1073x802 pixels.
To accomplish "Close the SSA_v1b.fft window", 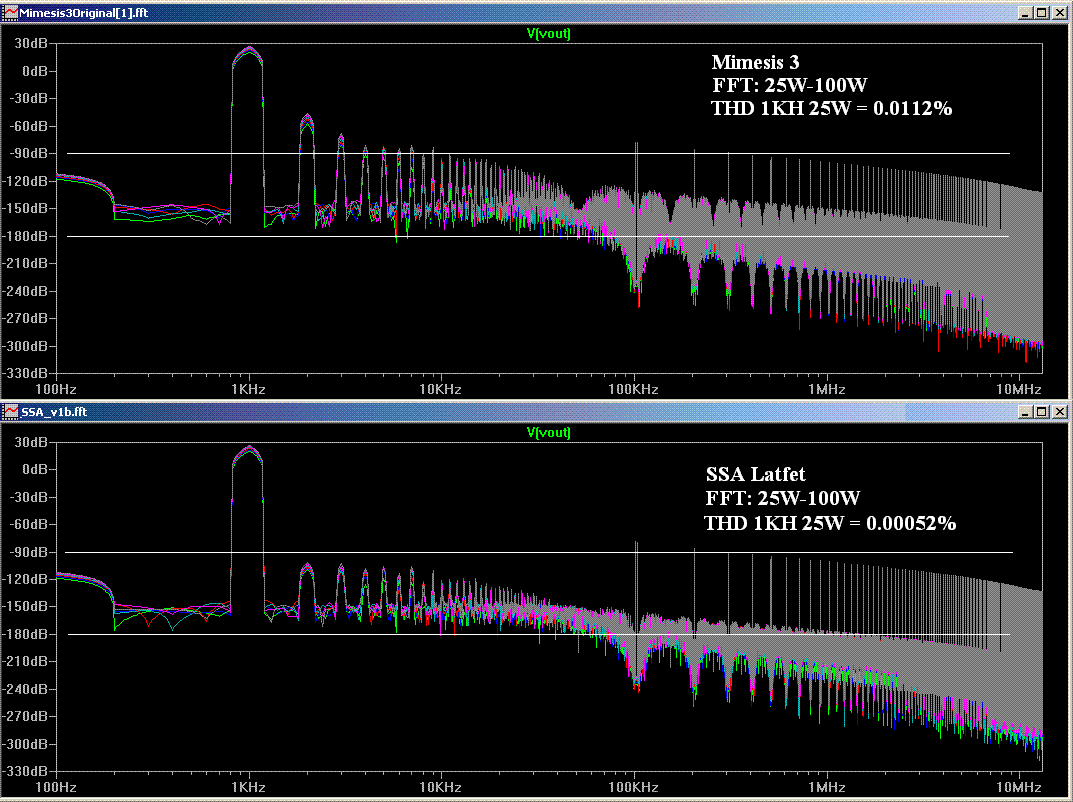I will click(x=1059, y=412).
